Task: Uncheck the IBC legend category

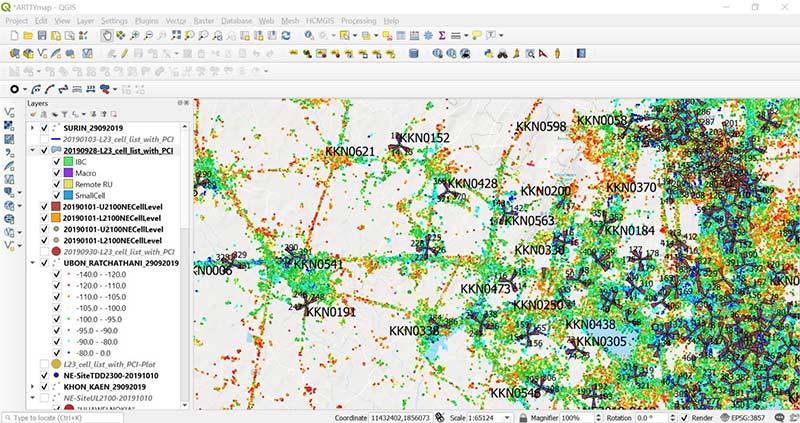Action: click(x=57, y=162)
